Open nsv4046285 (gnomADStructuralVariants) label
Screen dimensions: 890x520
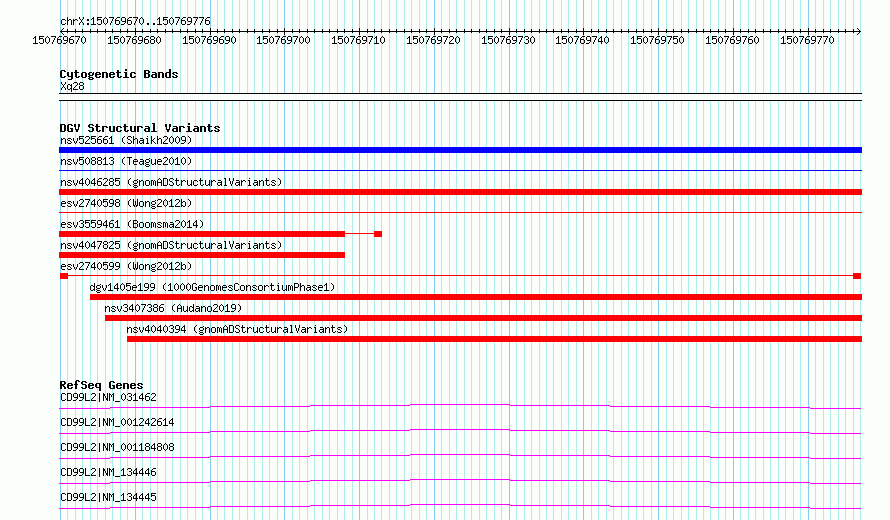(171, 182)
